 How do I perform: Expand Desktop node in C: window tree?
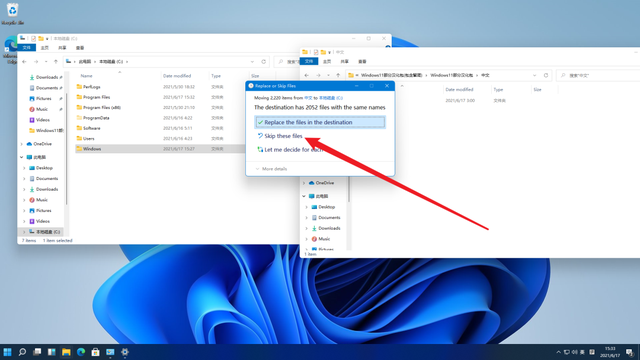tap(24, 168)
